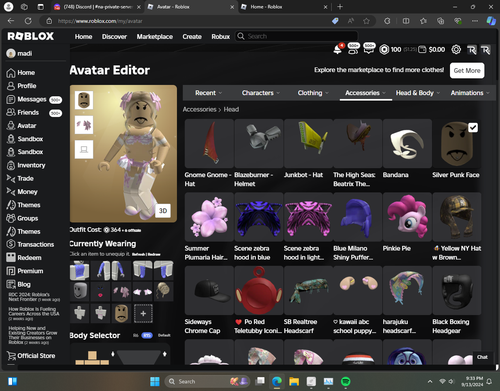Screen dimensions: 500x391
Task: Open Edge Copilot icon in toolbar
Action: pyautogui.click(x=491, y=21)
